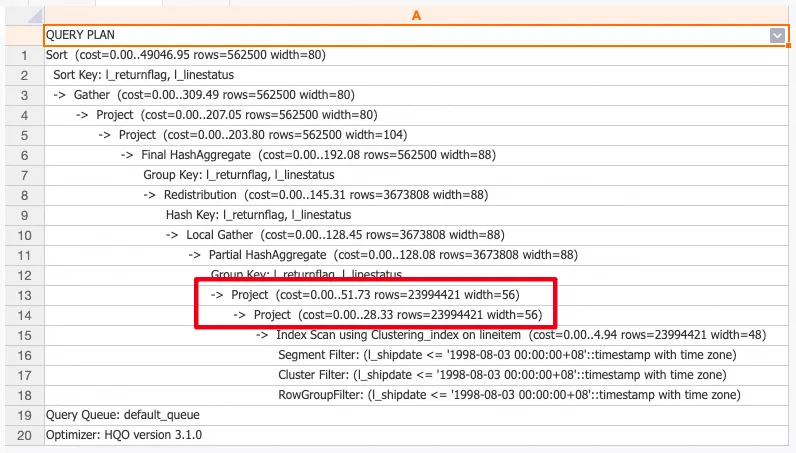Select the Project cost=0.00..51.73 cell
Viewport: 796px width, 453px height.
coord(416,295)
